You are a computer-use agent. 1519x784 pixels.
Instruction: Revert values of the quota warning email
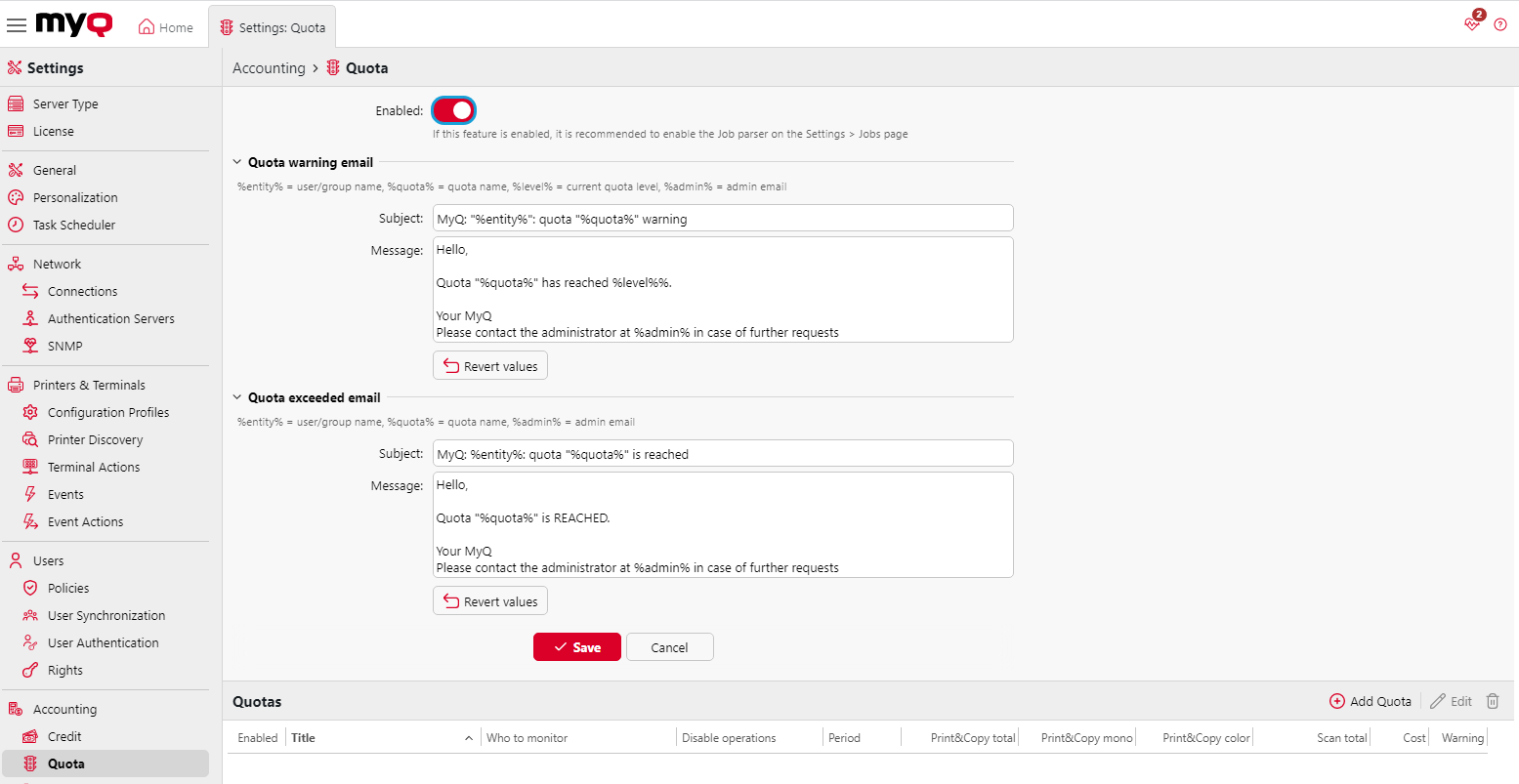[489, 365]
